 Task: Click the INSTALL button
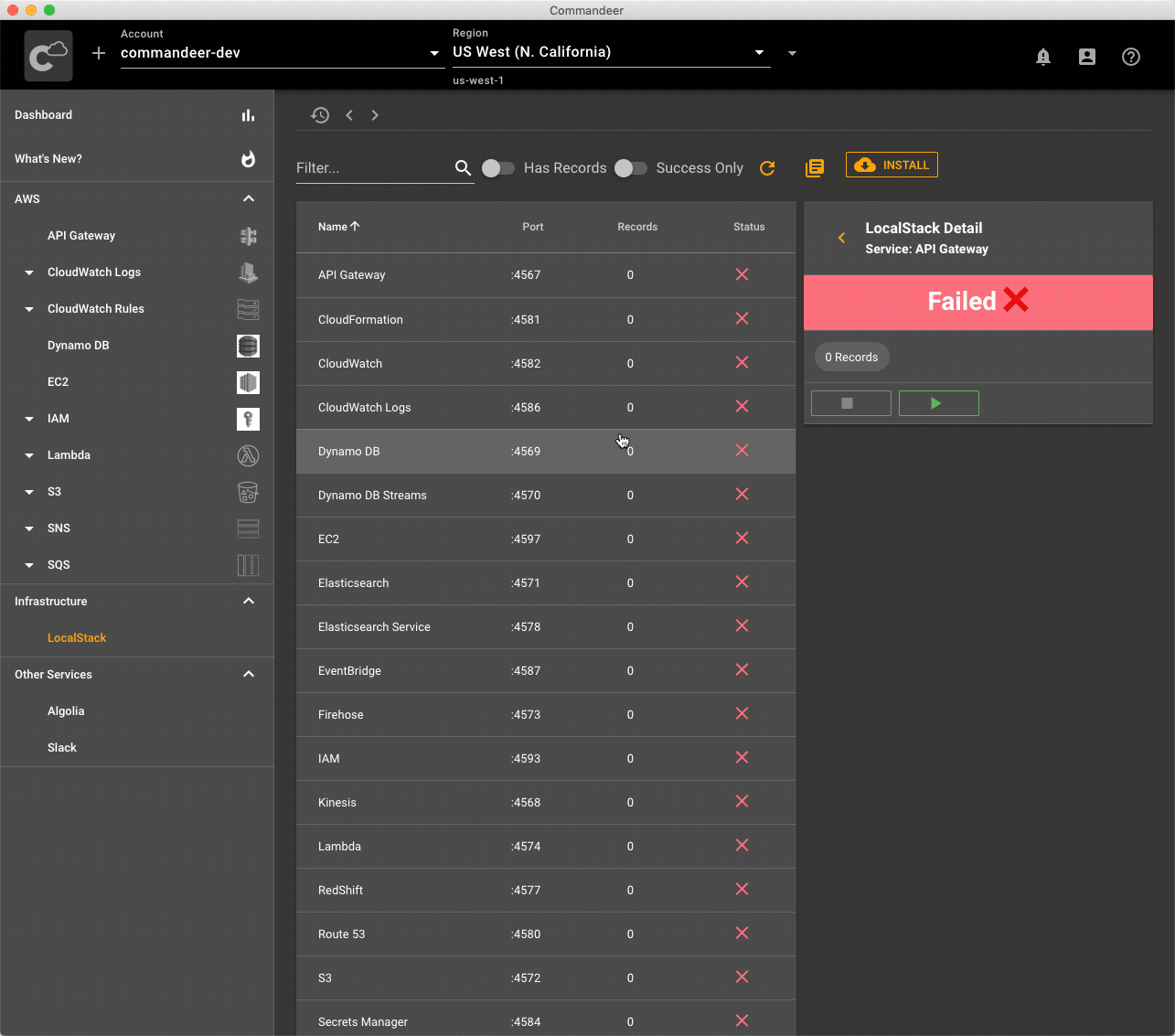892,165
